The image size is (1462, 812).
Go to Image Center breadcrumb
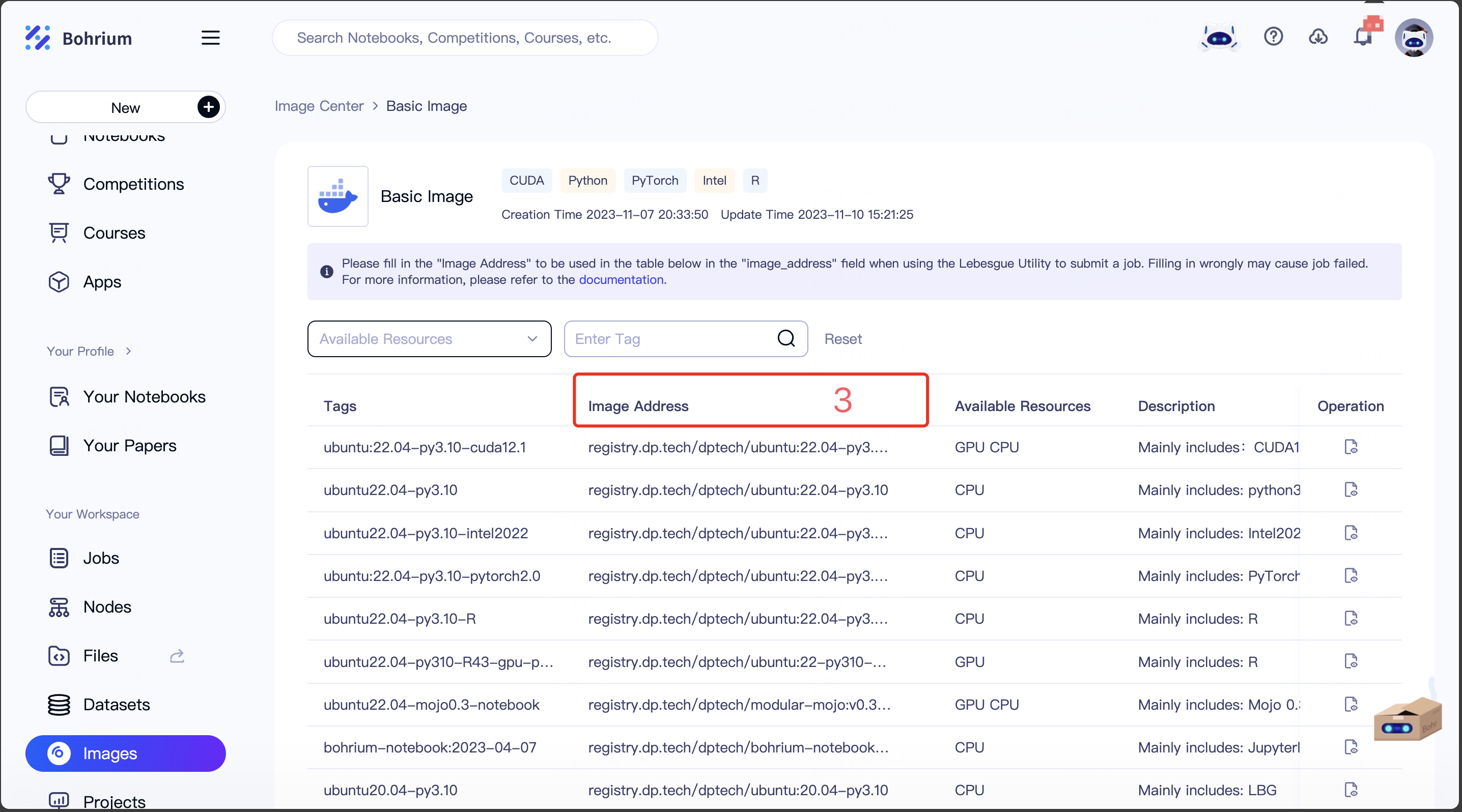[319, 106]
